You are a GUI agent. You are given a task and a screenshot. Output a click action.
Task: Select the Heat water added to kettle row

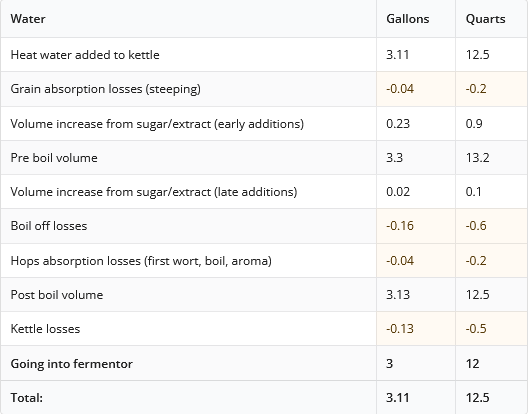tap(264, 55)
